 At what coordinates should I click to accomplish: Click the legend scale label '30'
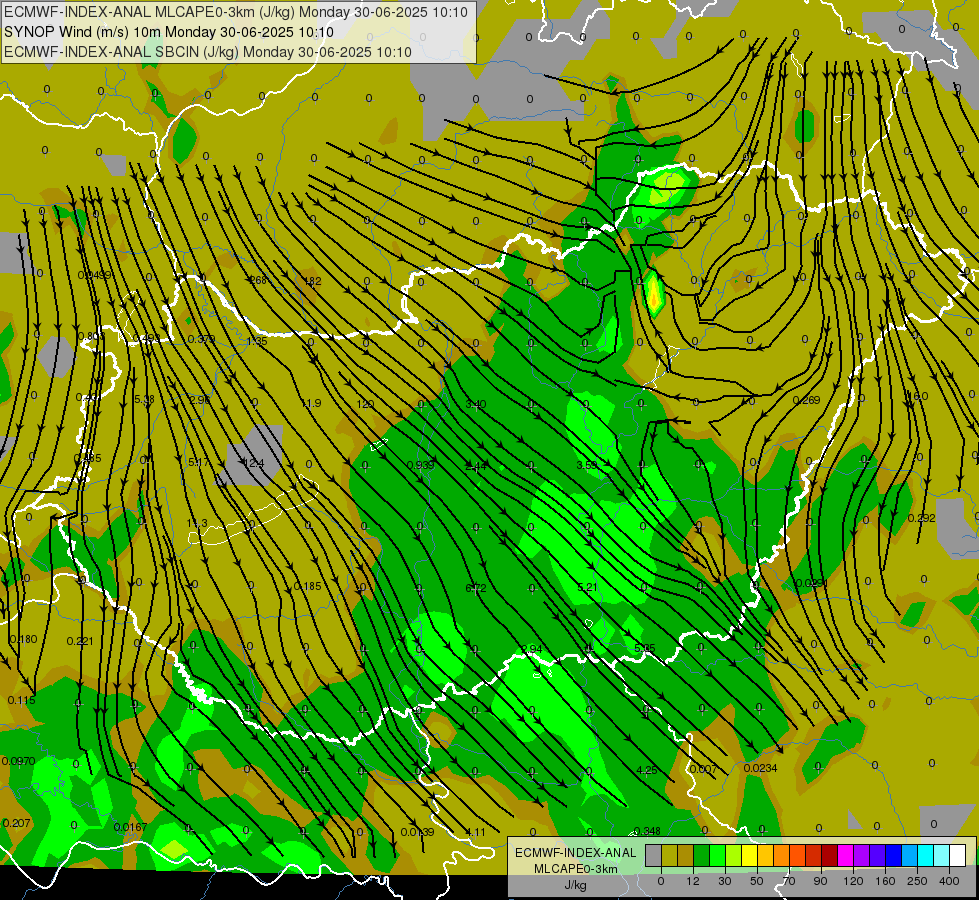pyautogui.click(x=724, y=881)
